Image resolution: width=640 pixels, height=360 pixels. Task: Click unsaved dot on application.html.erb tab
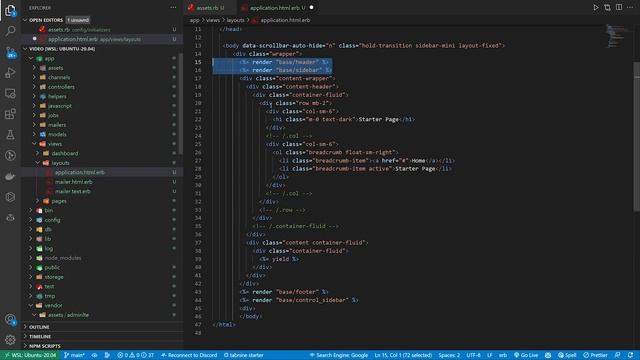tap(312, 8)
